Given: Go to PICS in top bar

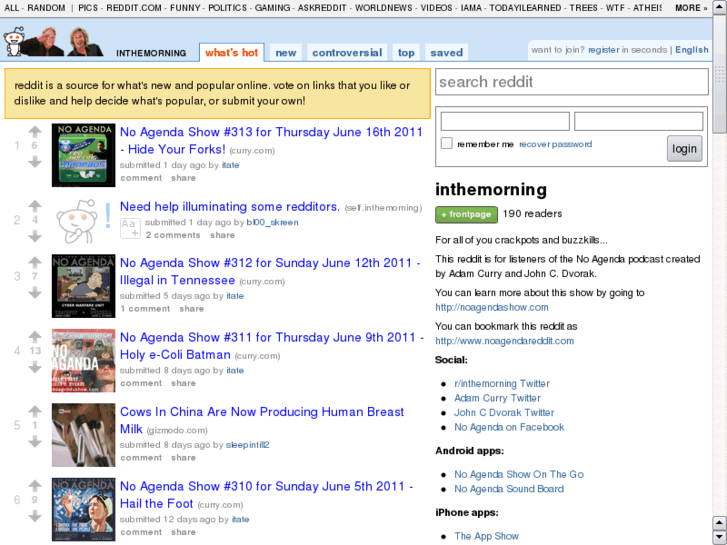Looking at the screenshot, I should (x=88, y=8).
